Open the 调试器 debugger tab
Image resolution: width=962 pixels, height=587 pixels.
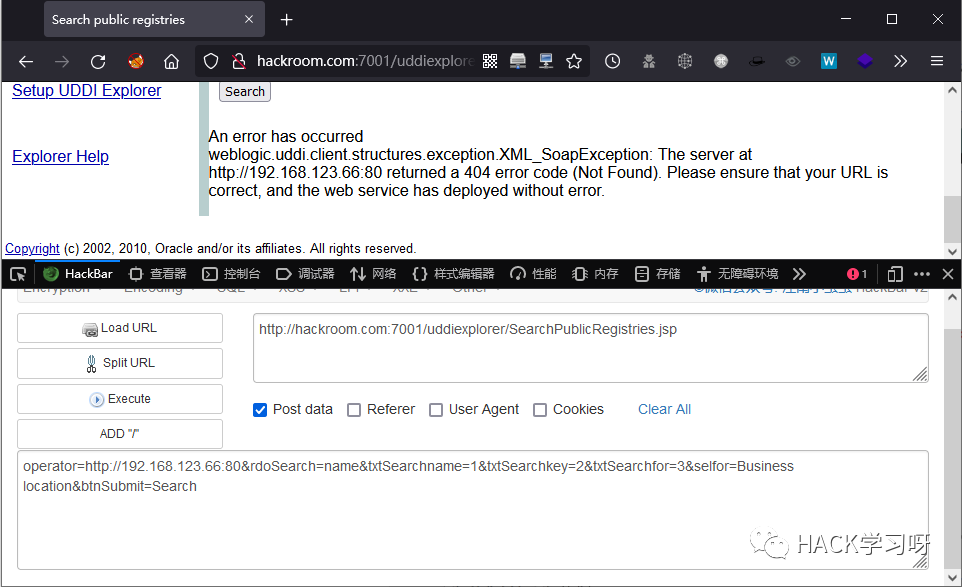(x=305, y=274)
